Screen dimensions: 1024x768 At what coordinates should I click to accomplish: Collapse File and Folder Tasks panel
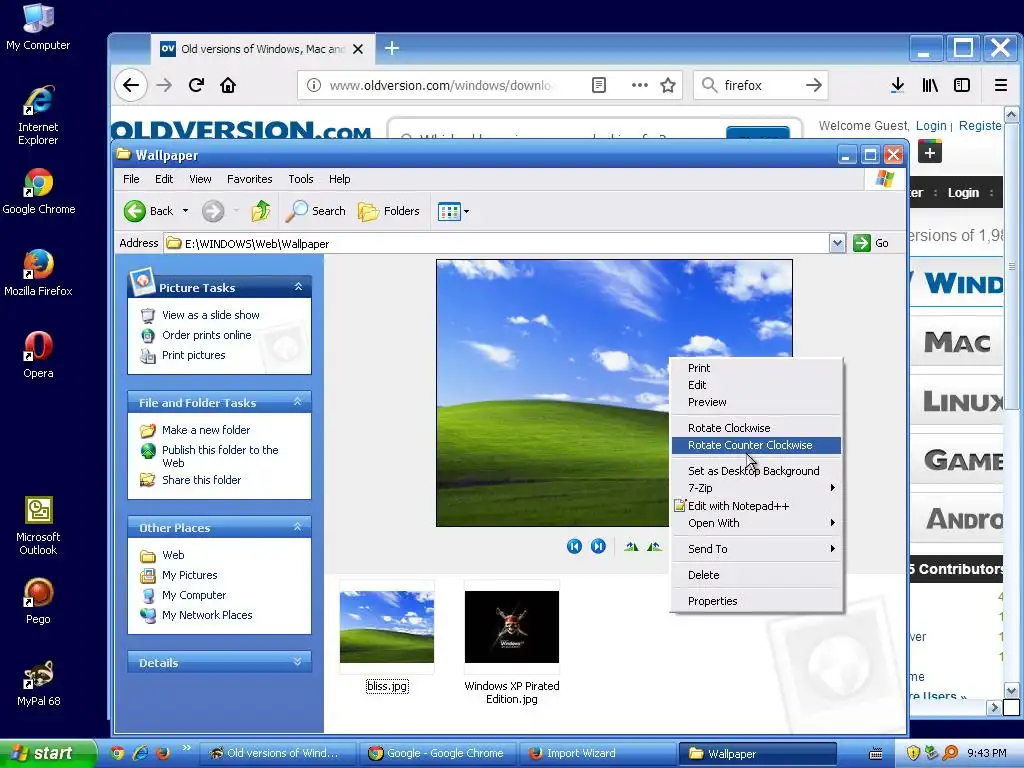tap(298, 402)
